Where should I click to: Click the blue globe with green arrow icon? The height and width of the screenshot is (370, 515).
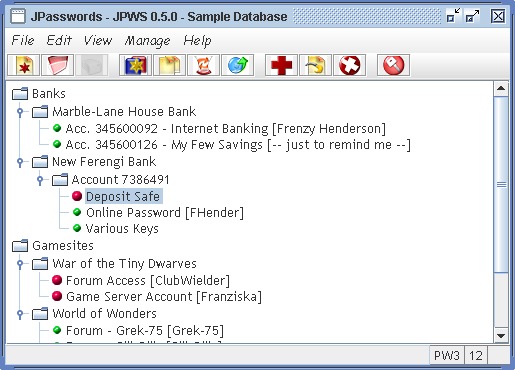[238, 65]
